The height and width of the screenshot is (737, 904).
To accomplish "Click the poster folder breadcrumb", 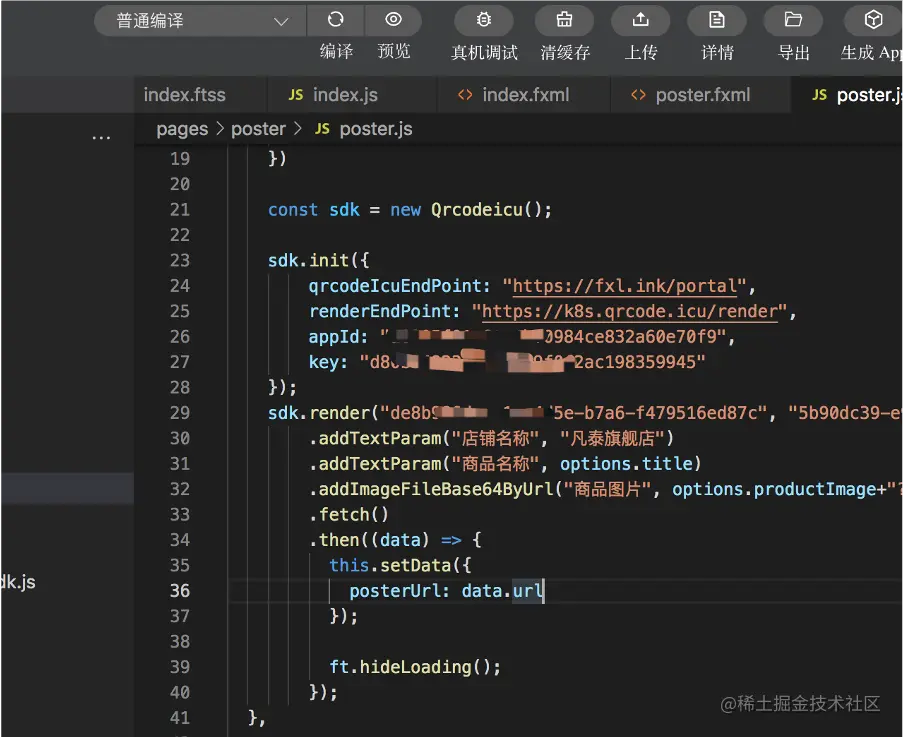I will (258, 129).
